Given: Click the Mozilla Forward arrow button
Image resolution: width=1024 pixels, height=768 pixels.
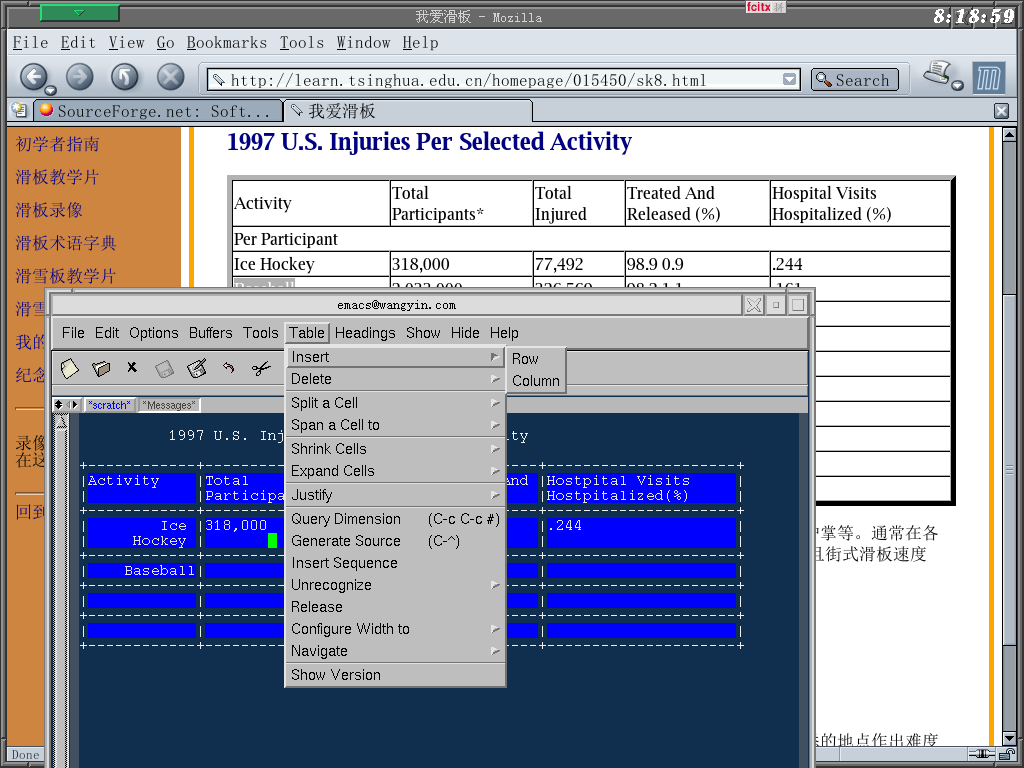Looking at the screenshot, I should pos(79,78).
